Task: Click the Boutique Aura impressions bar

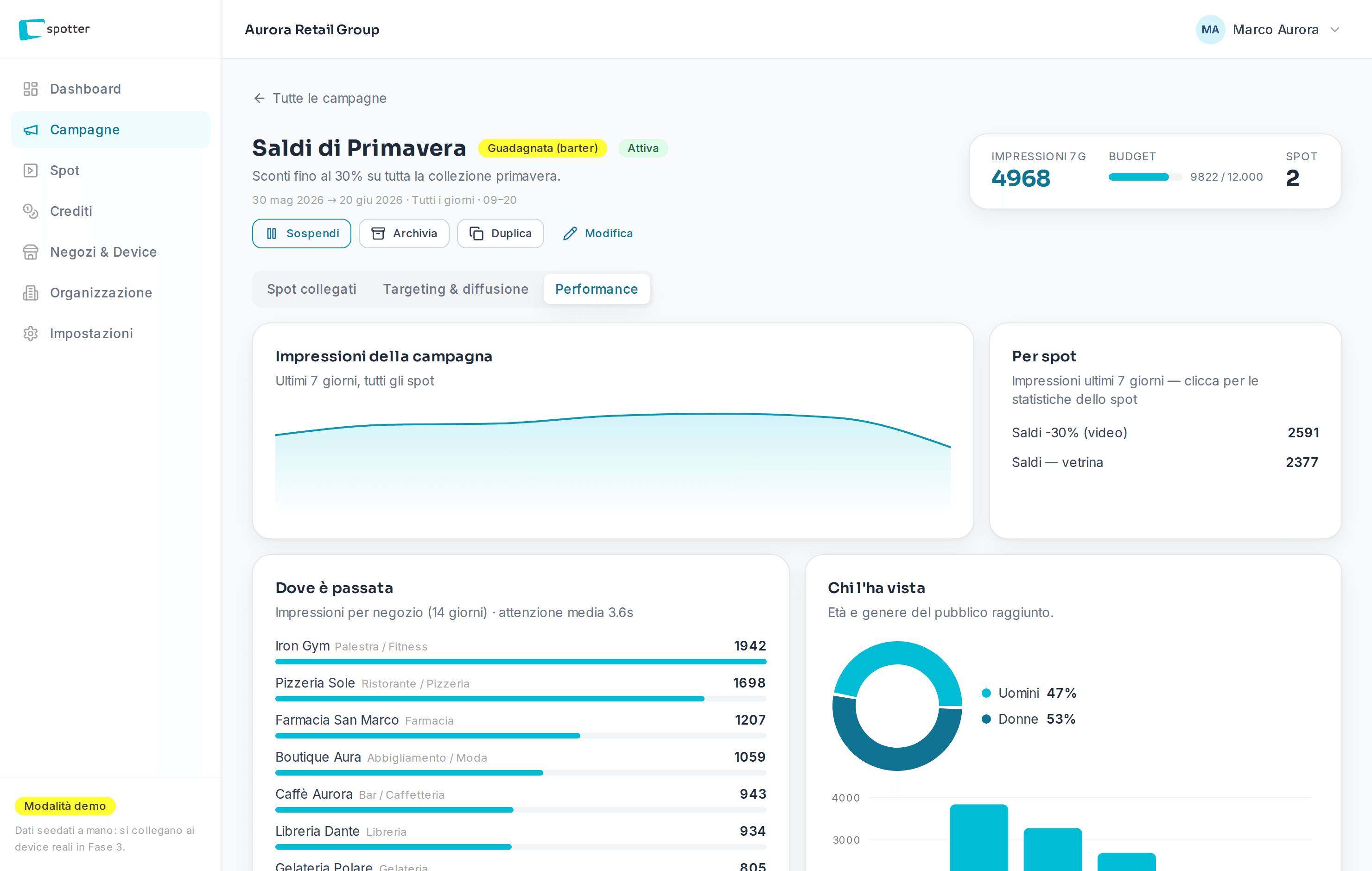Action: (x=521, y=773)
